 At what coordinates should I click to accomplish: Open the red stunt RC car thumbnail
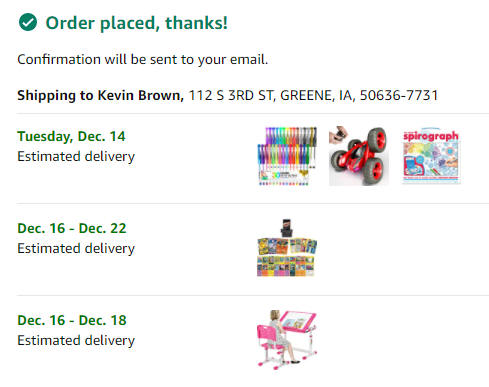click(359, 156)
